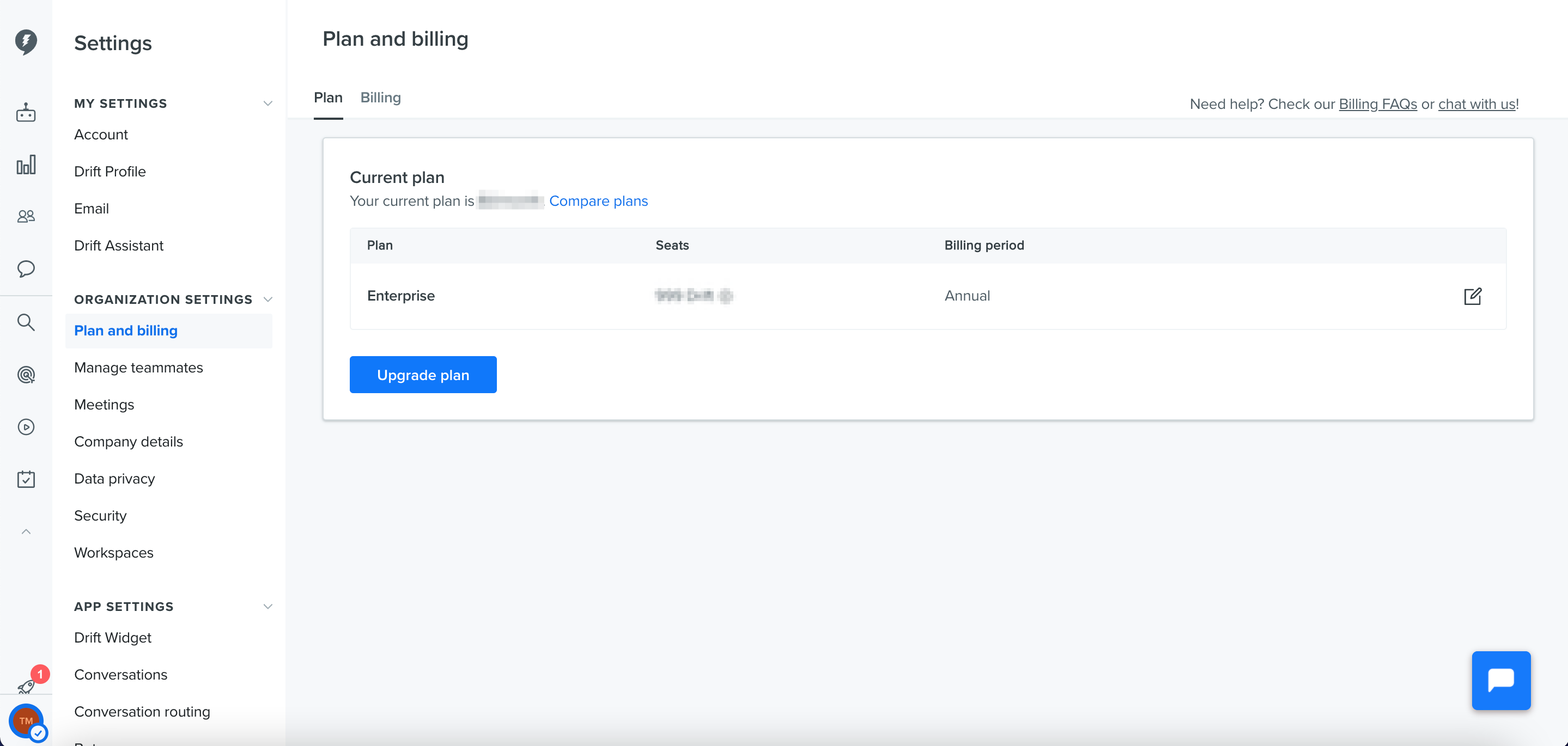Image resolution: width=1568 pixels, height=746 pixels.
Task: Open the video play circle icon
Action: pos(26,427)
